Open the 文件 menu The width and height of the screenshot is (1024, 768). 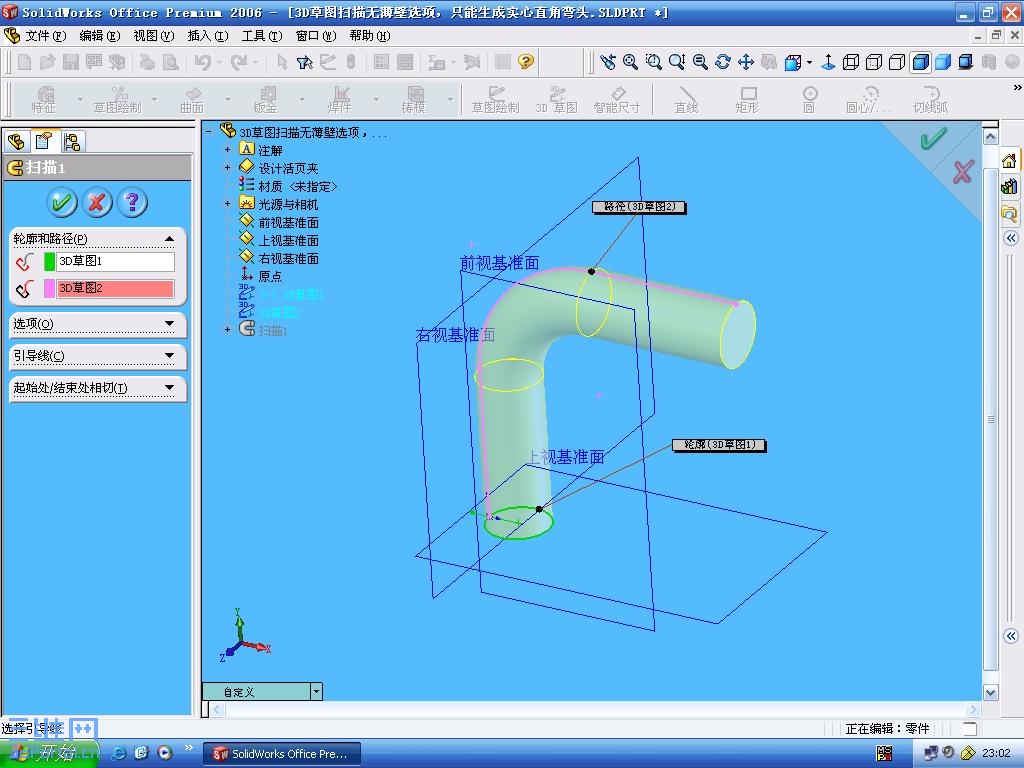tap(44, 35)
